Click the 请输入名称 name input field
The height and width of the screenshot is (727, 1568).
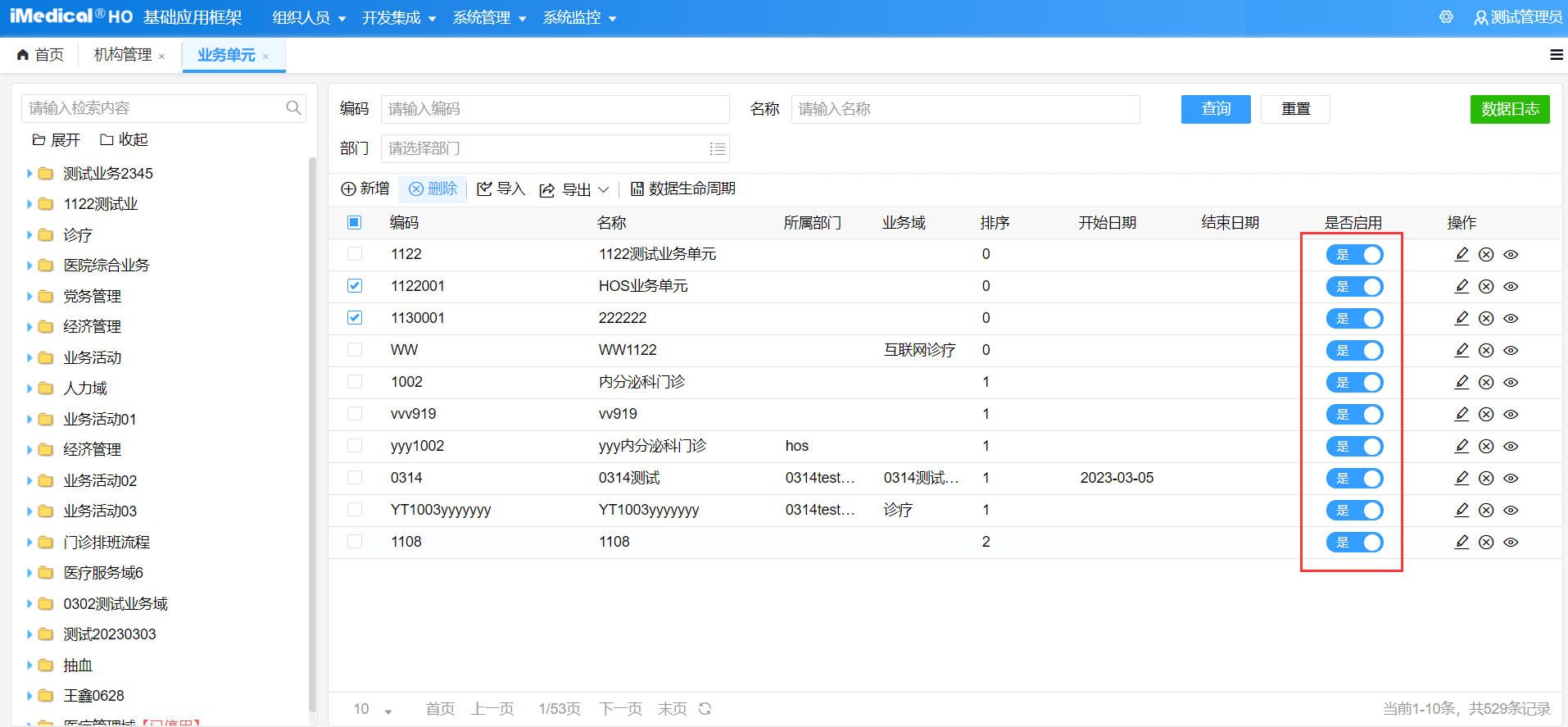(965, 109)
